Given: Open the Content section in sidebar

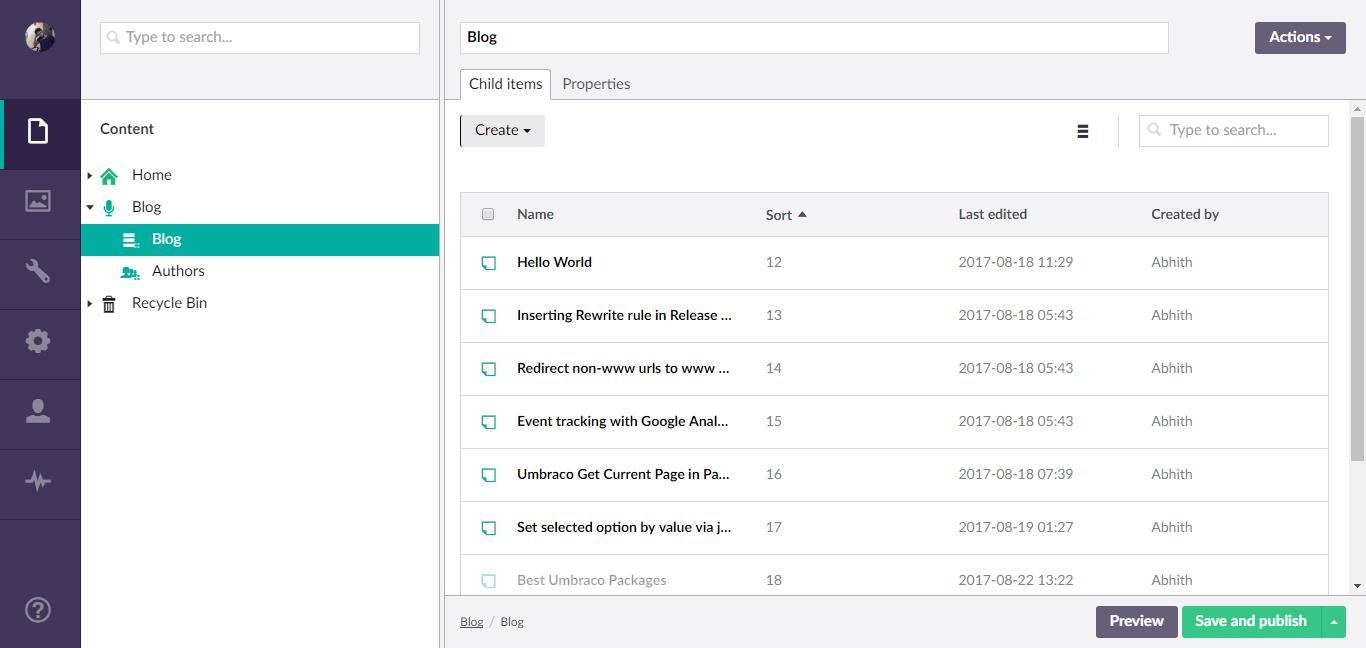Looking at the screenshot, I should (x=38, y=131).
